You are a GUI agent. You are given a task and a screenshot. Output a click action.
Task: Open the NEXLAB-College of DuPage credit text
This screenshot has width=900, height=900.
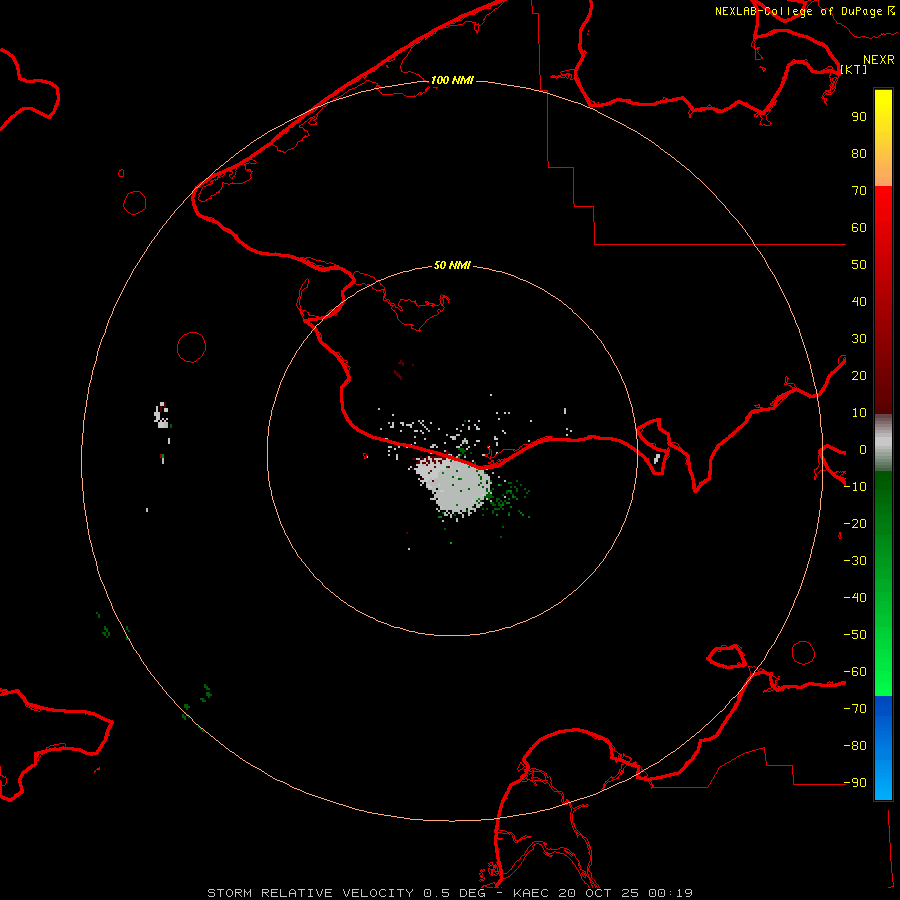tap(804, 11)
